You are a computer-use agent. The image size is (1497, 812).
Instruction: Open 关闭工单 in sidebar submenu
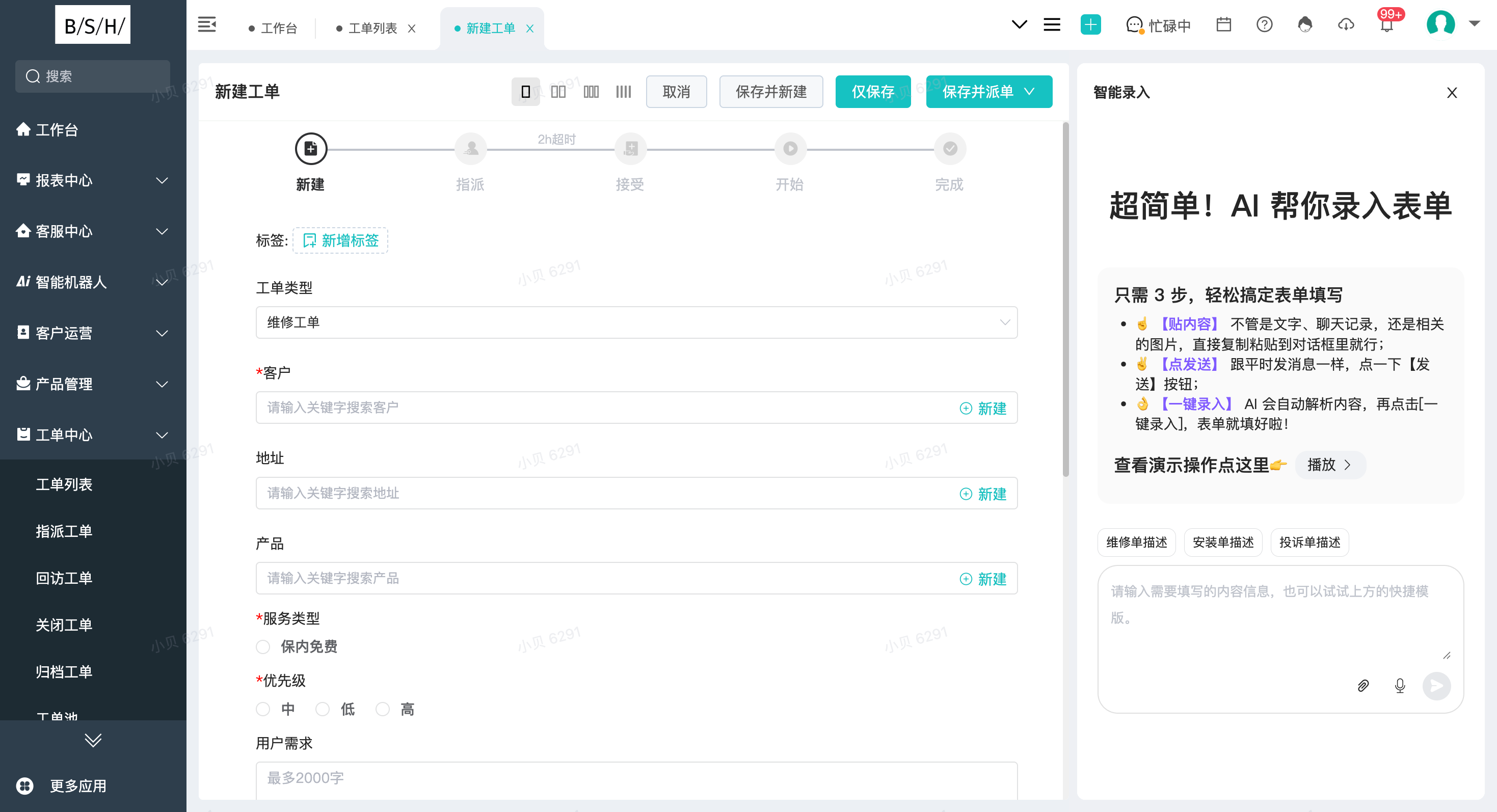pyautogui.click(x=64, y=625)
